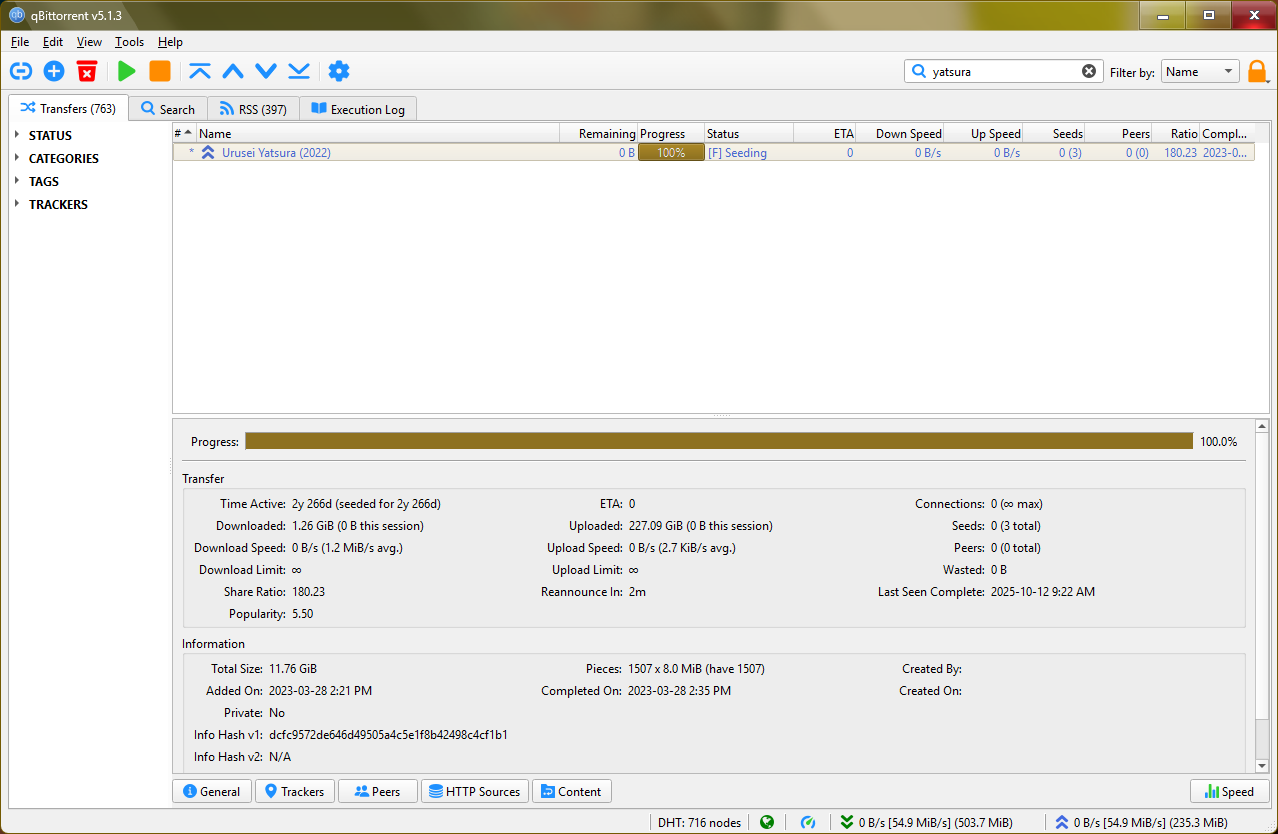1278x834 pixels.
Task: Click the DHT: 716 nodes status text
Action: (x=699, y=822)
